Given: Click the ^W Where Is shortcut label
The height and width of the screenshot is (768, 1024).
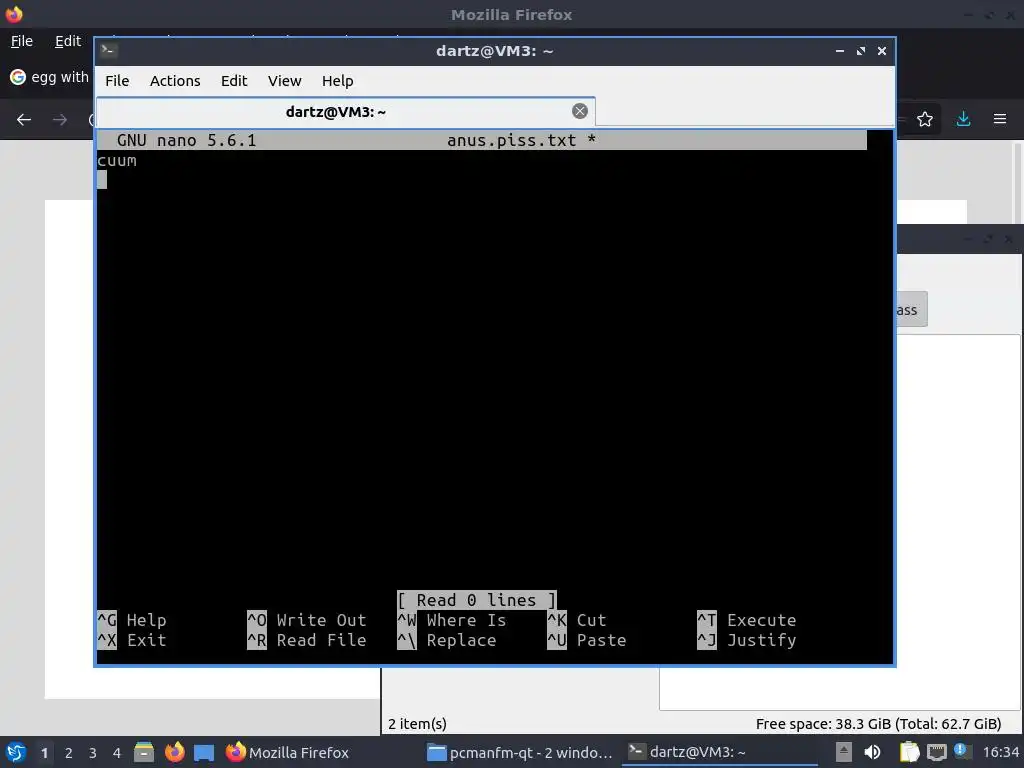Looking at the screenshot, I should pyautogui.click(x=452, y=620).
